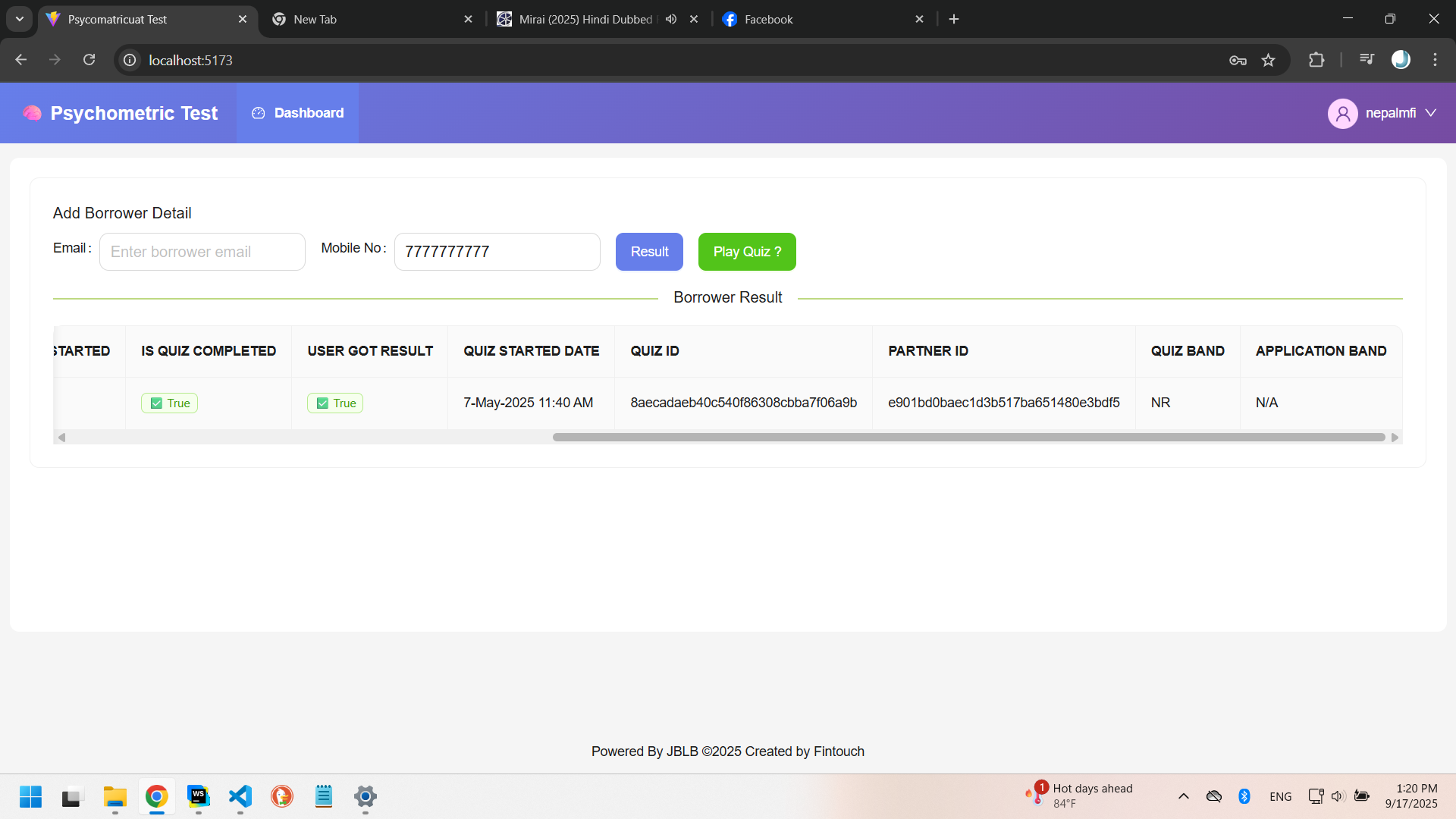Screen dimensions: 1456x819
Task: Reload the page
Action: click(x=89, y=60)
